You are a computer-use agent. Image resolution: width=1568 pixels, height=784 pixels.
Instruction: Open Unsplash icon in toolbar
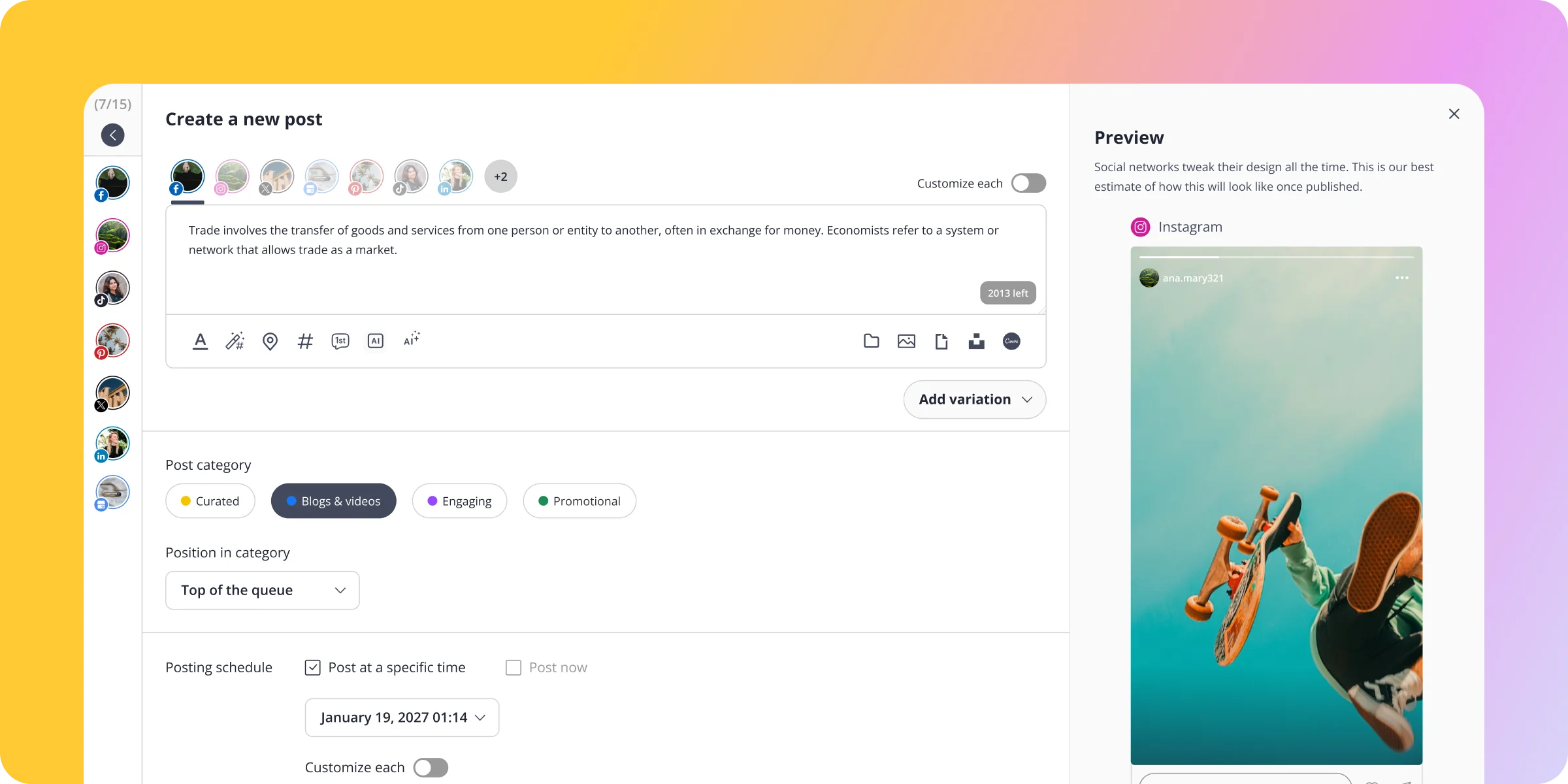(977, 341)
